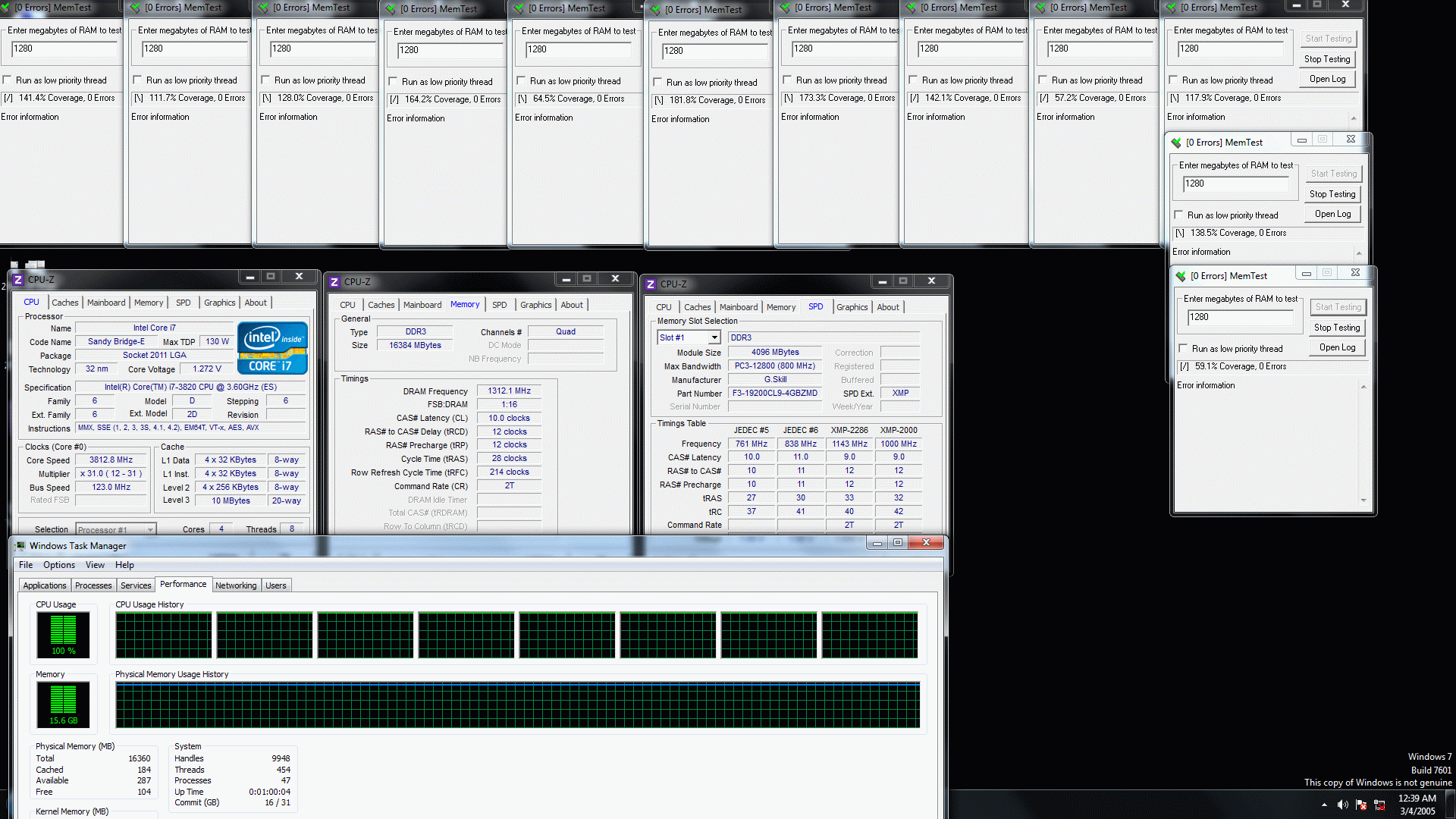Click RAM megabytes field in 141.4% coverage window
Viewport: 1456px width, 819px height.
click(x=64, y=49)
